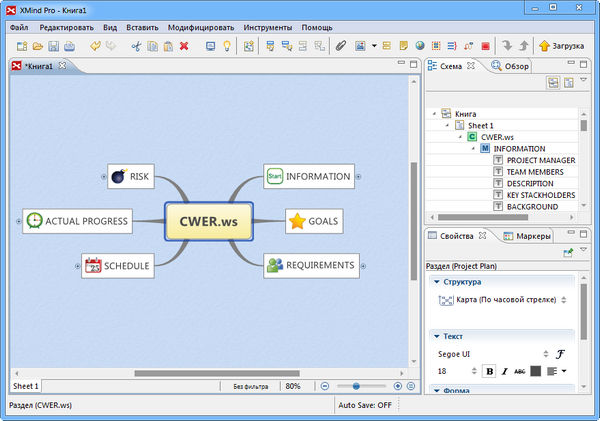Click the star icon on GOALS topic
Image resolution: width=600 pixels, height=421 pixels.
(x=296, y=221)
